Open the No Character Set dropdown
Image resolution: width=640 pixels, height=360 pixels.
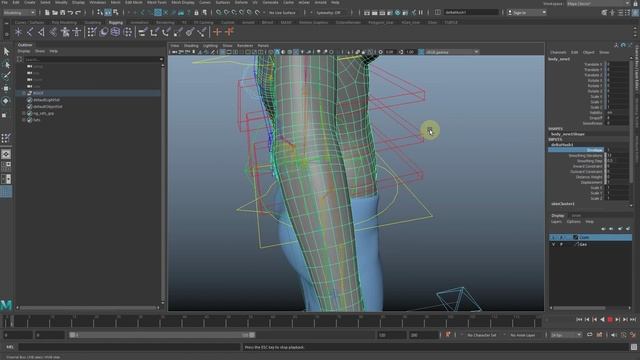[483, 335]
